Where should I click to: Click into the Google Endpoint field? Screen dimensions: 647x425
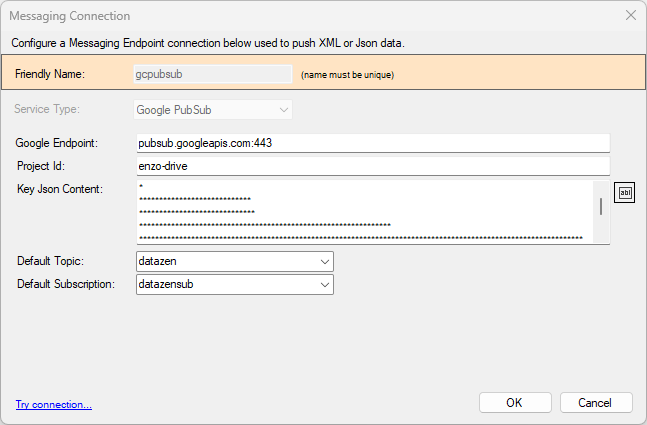click(x=373, y=143)
